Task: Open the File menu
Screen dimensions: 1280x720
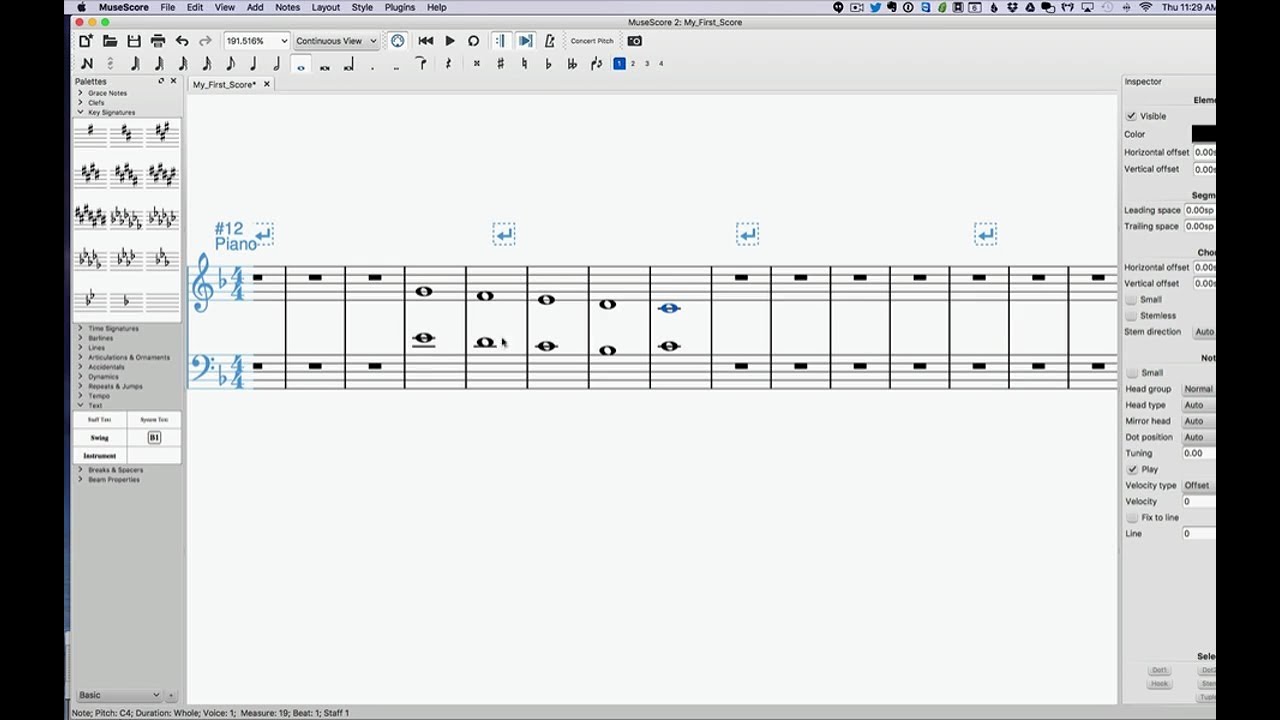Action: click(168, 7)
